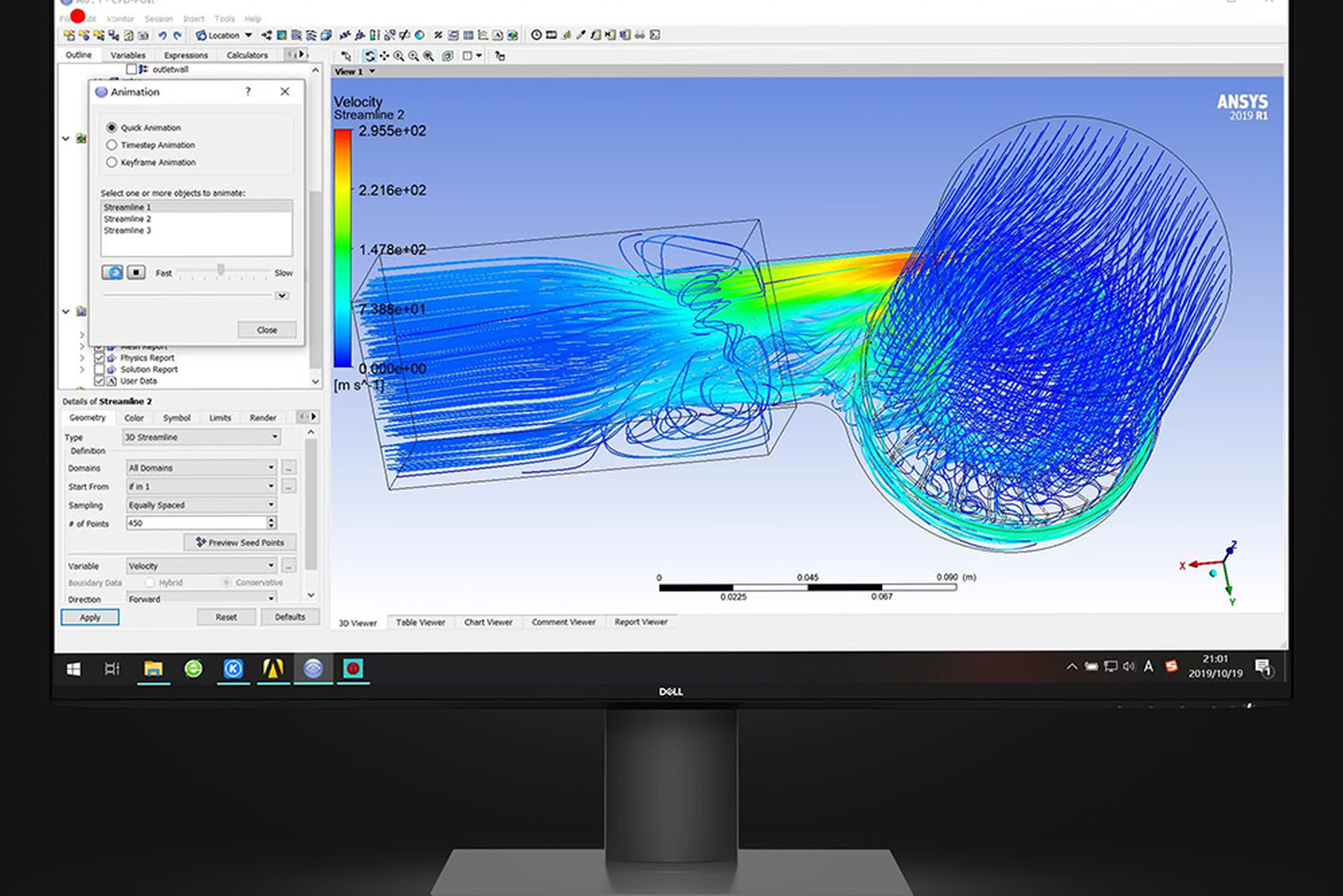
Task: Select the Quick Animation radio button
Action: 111,128
